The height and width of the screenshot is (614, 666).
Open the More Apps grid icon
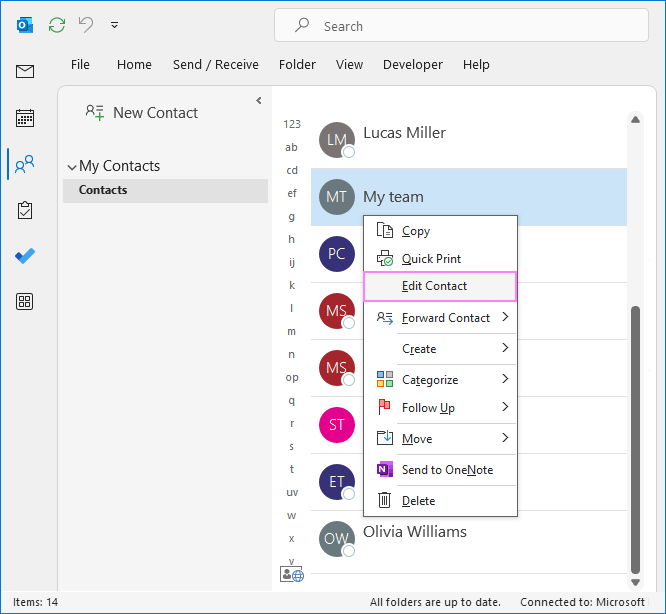[25, 301]
